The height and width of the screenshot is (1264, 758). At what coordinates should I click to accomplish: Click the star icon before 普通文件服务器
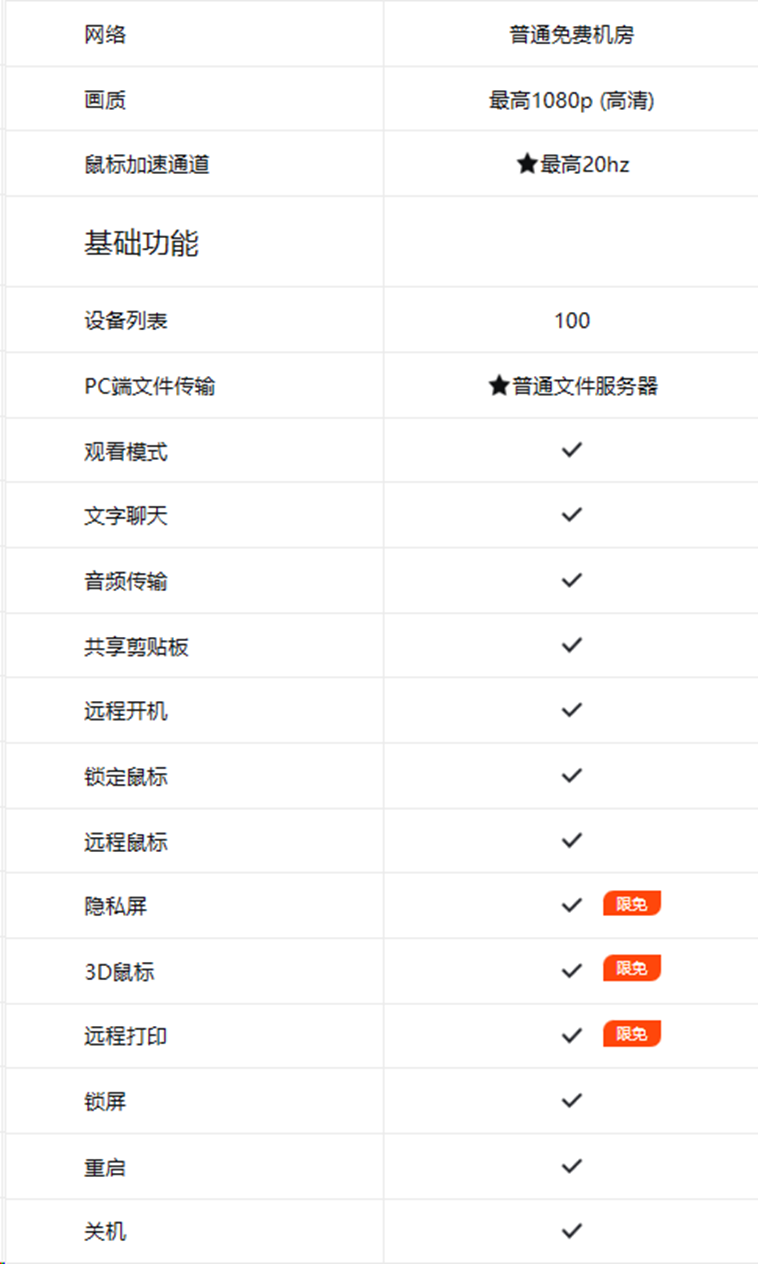pos(499,386)
